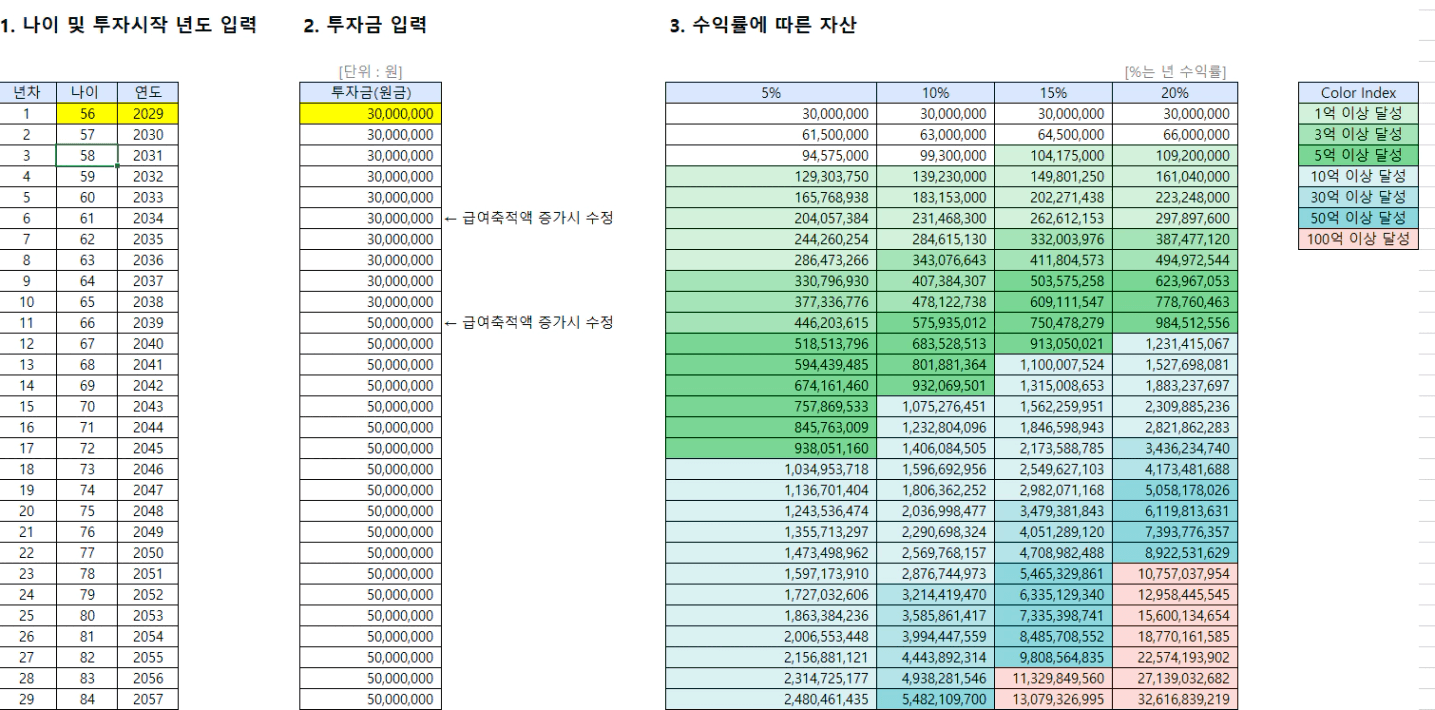Select the '100억 이상 달성' pink legend cell
This screenshot has height=710, width=1435.
coord(1358,239)
